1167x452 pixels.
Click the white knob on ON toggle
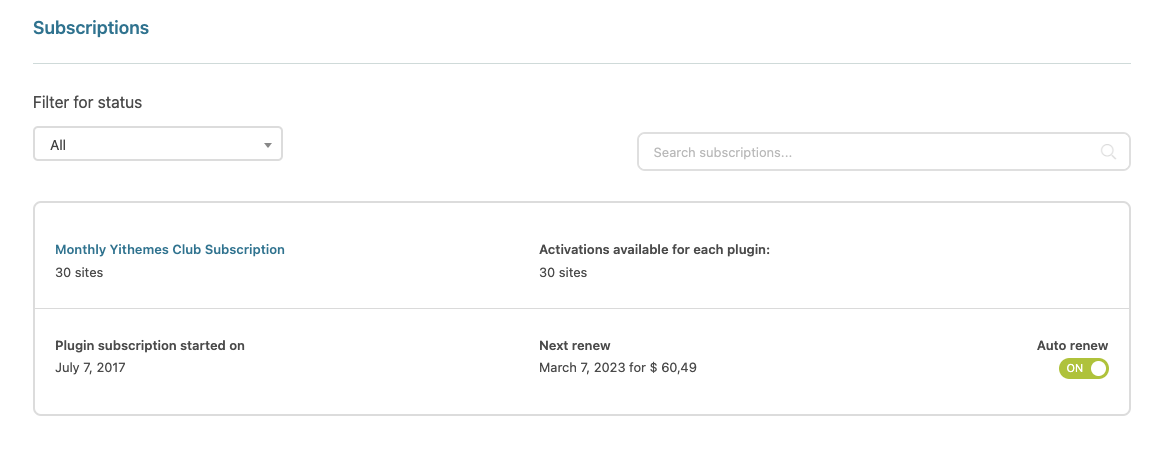click(x=1099, y=369)
